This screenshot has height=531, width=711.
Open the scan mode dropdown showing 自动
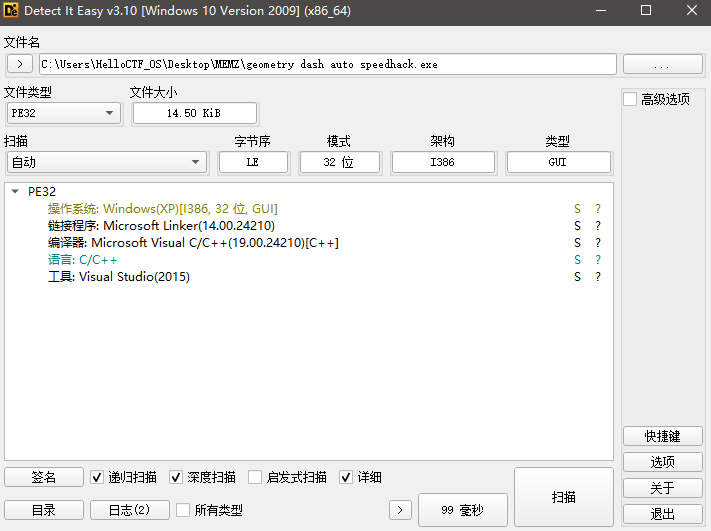pos(107,162)
